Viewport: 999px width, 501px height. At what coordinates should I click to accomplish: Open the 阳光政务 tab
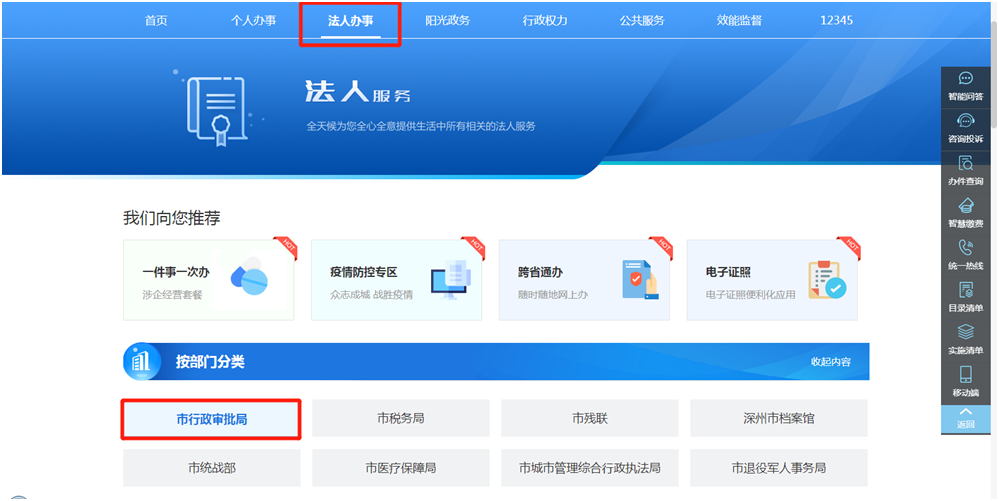(x=447, y=20)
